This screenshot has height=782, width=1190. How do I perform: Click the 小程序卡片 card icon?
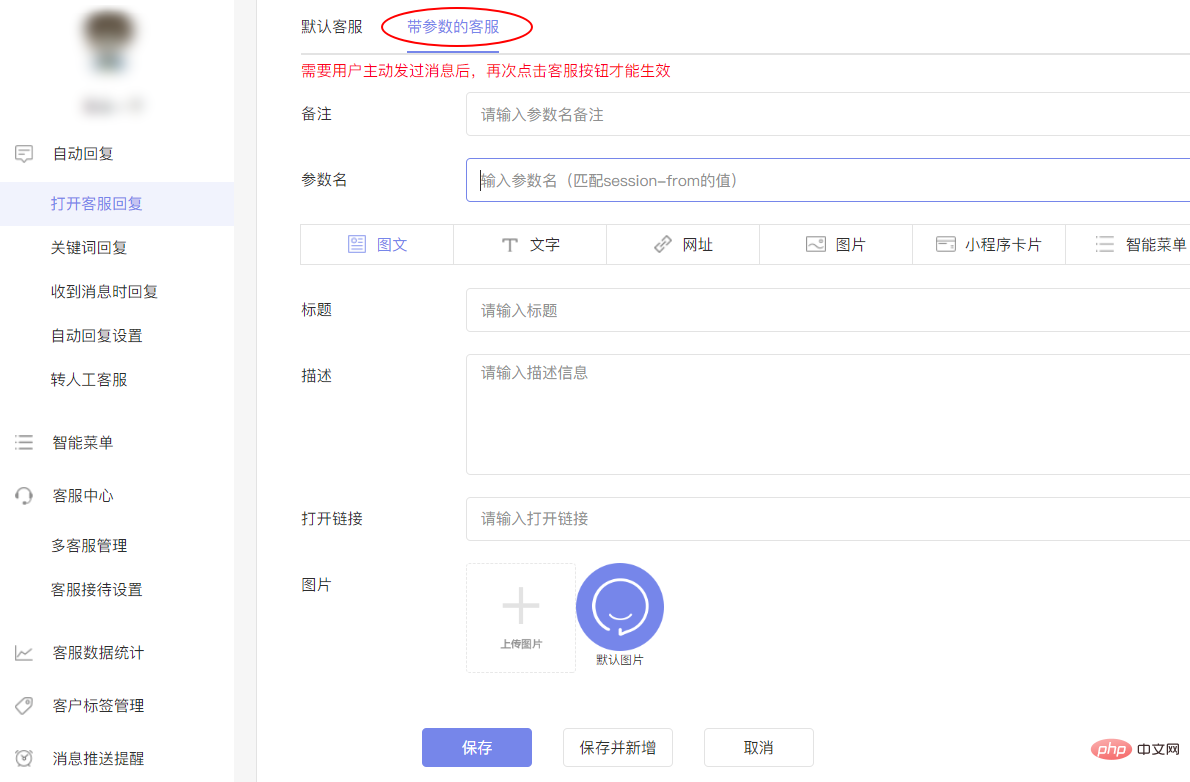946,244
